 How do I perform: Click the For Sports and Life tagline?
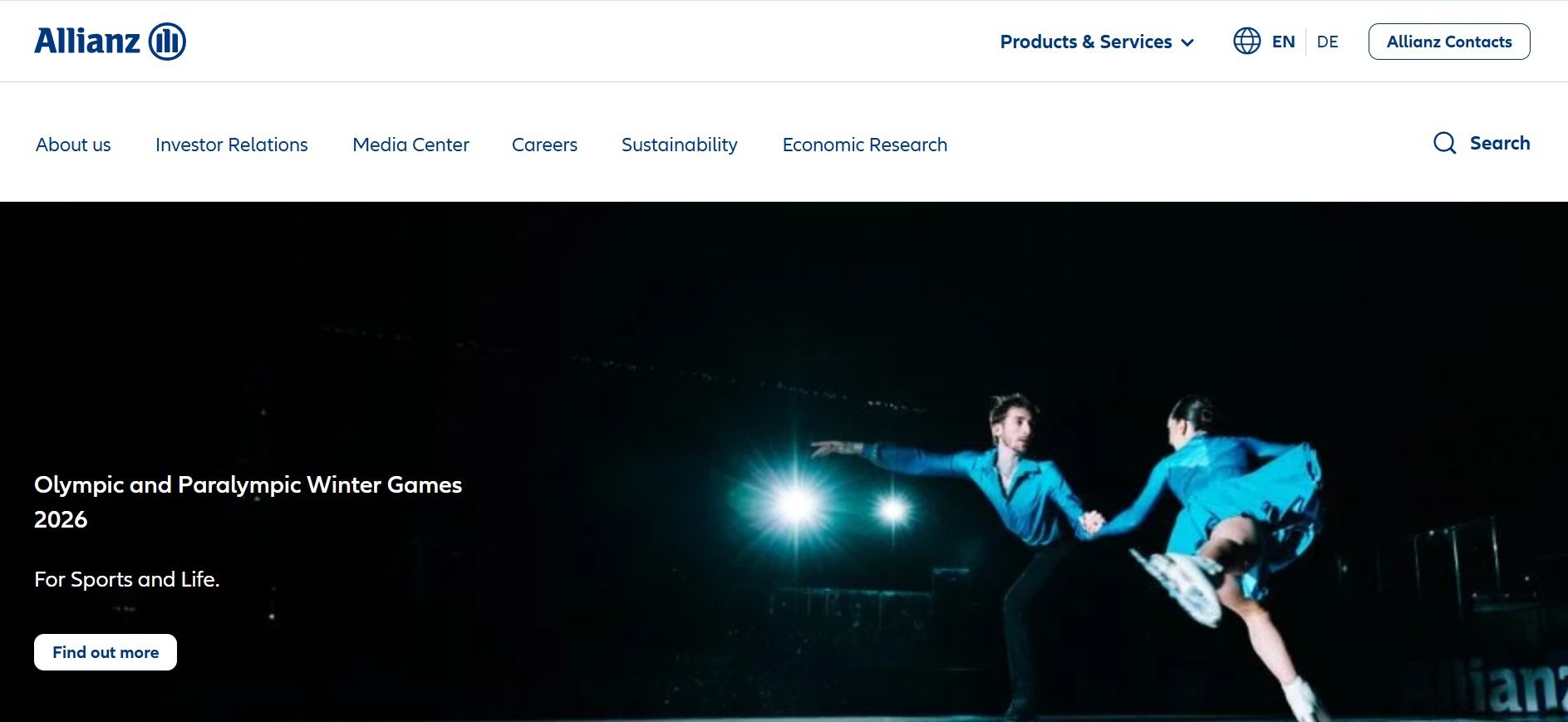pyautogui.click(x=126, y=579)
